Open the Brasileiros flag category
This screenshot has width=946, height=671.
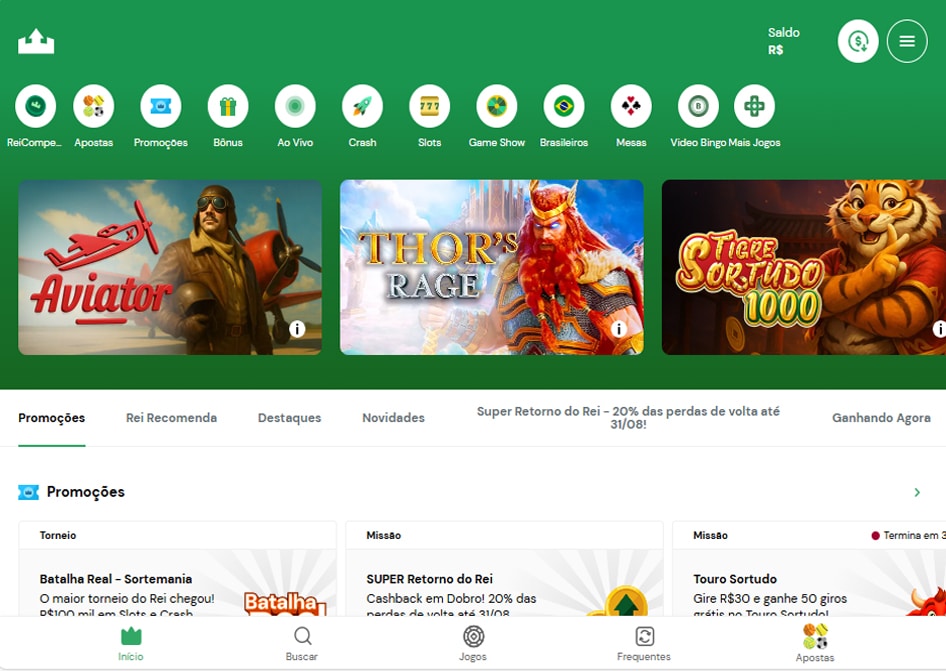coord(563,106)
